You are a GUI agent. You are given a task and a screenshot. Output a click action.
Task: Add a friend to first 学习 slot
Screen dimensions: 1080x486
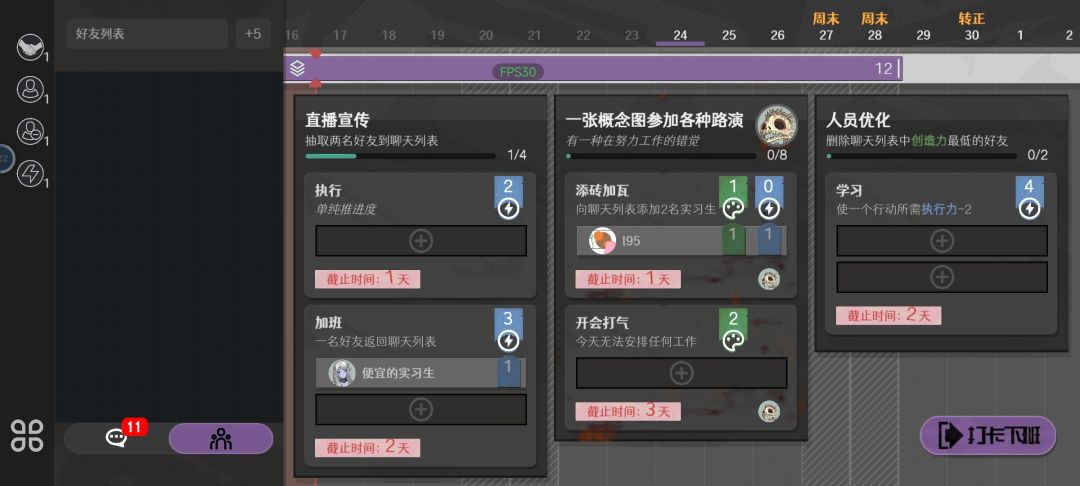tap(942, 241)
